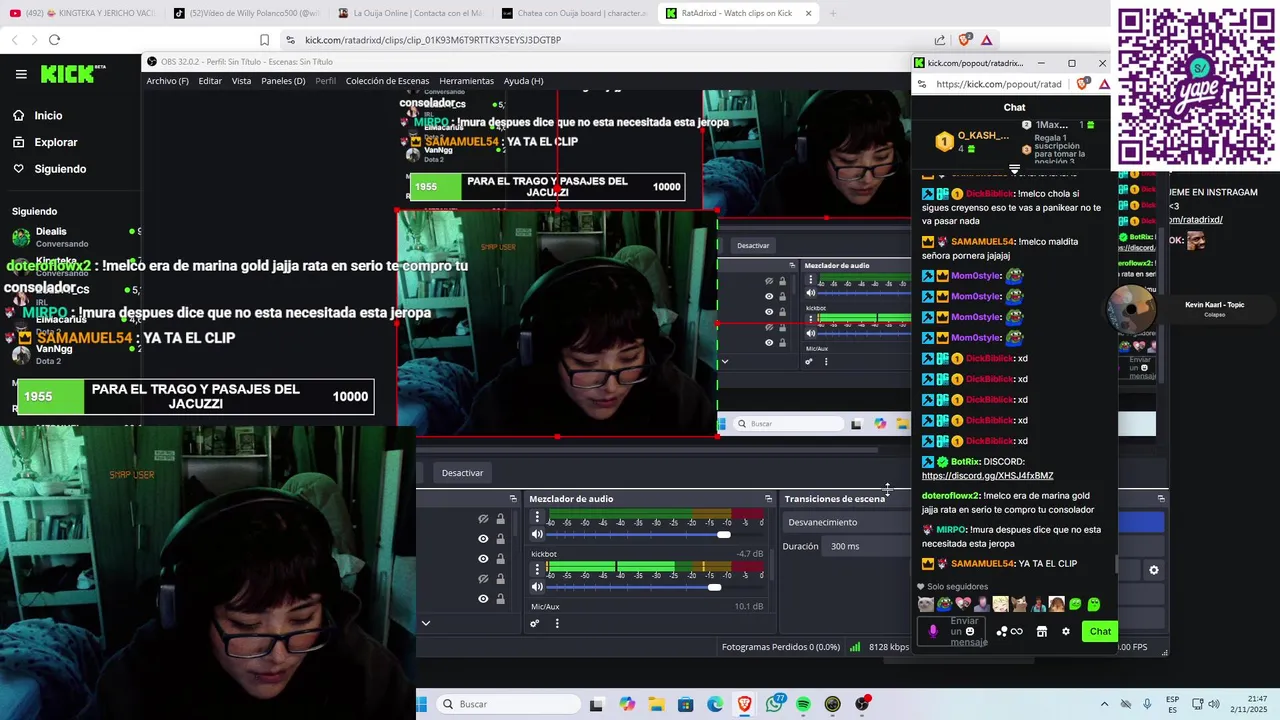Open three-dot menu of top mixer channel

[x=537, y=517]
